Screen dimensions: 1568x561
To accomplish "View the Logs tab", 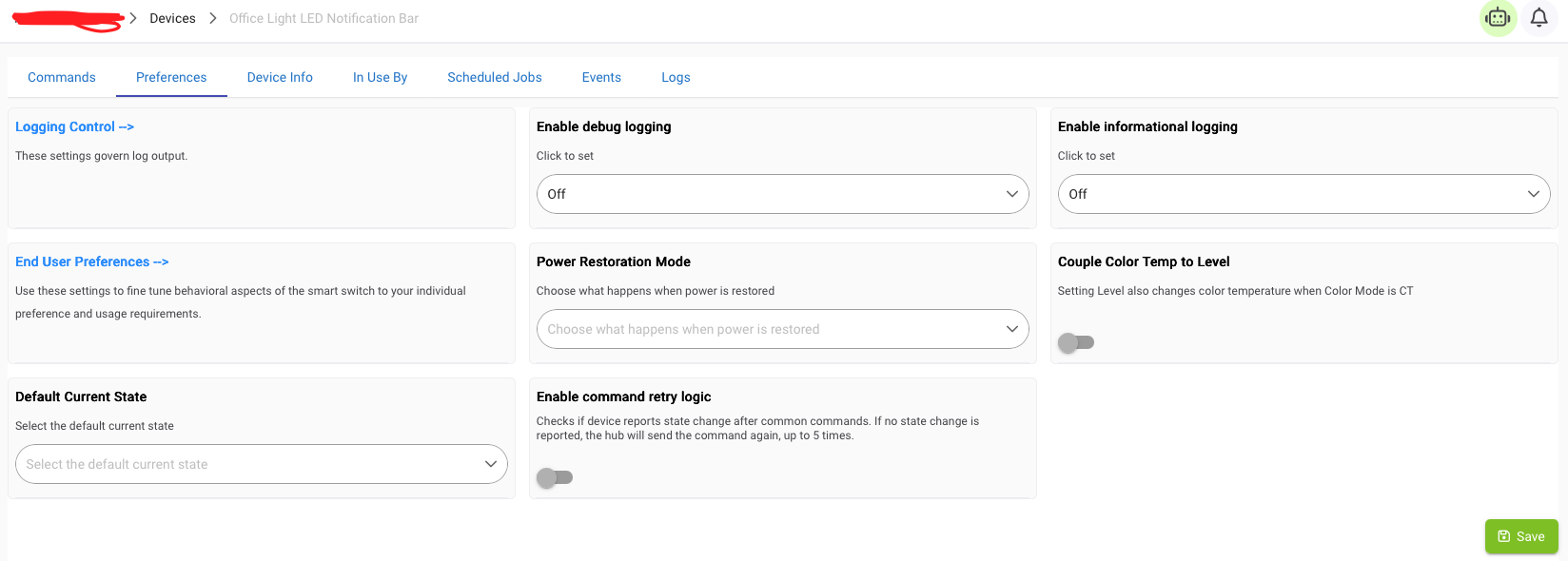I will [x=676, y=77].
